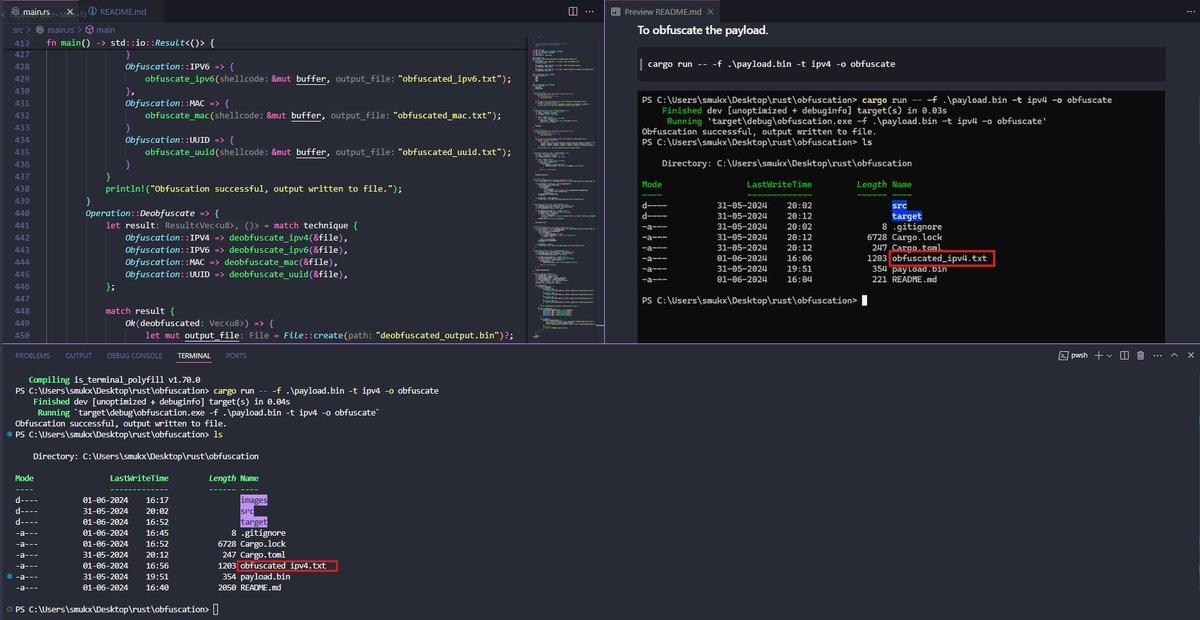The height and width of the screenshot is (620, 1200).
Task: Split the terminal pane
Action: tap(1125, 355)
